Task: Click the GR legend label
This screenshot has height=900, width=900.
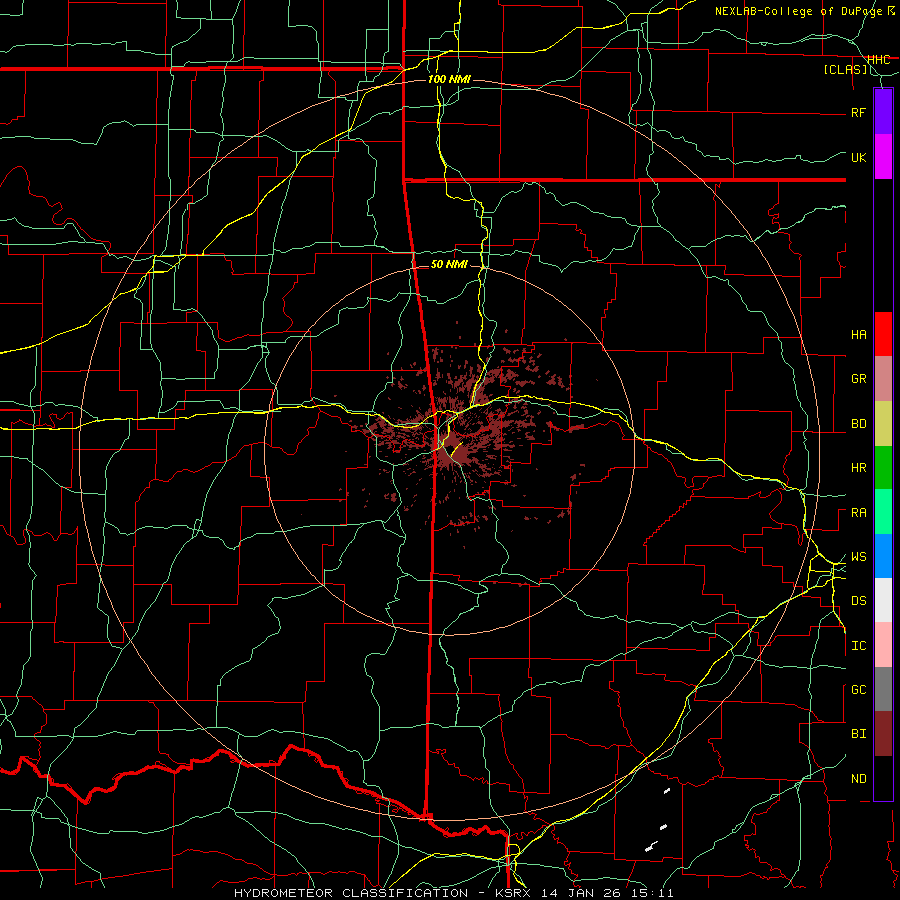Action: [x=859, y=379]
